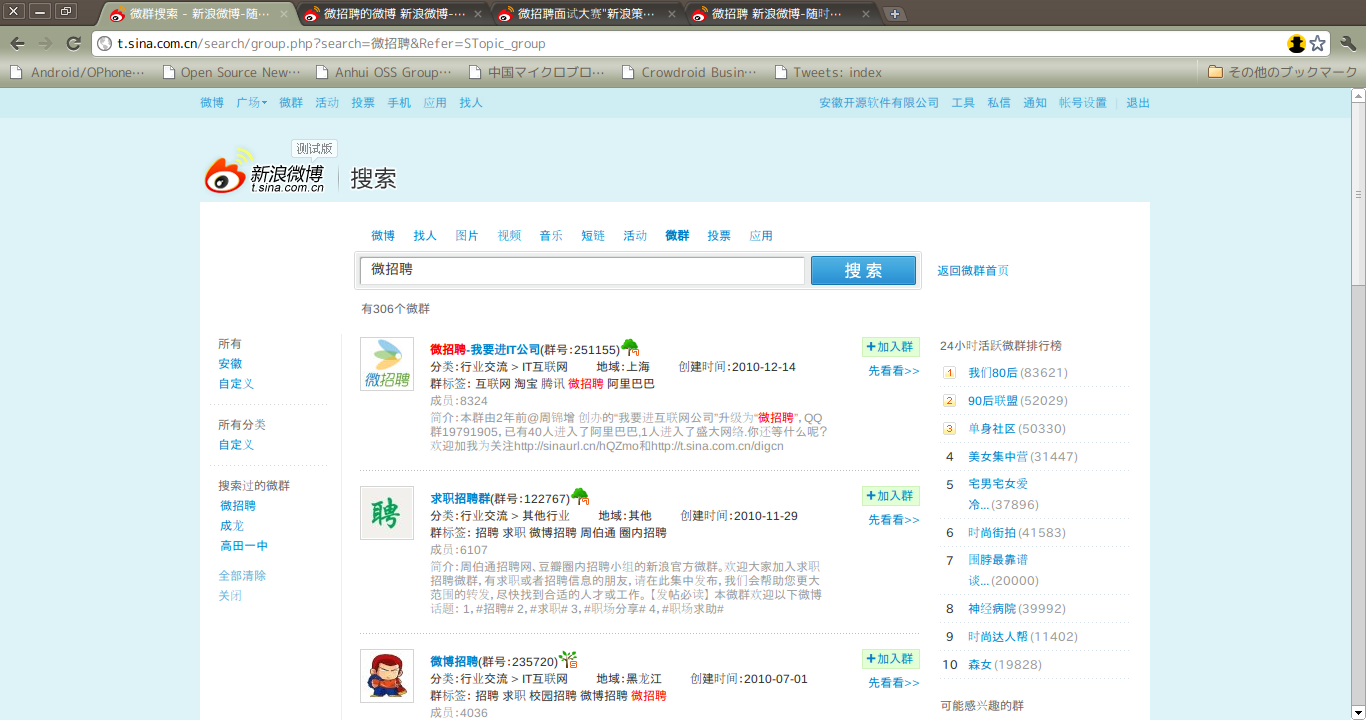This screenshot has width=1366, height=720.
Task: Open Crowdroid Busin bookmark
Action: (x=689, y=72)
